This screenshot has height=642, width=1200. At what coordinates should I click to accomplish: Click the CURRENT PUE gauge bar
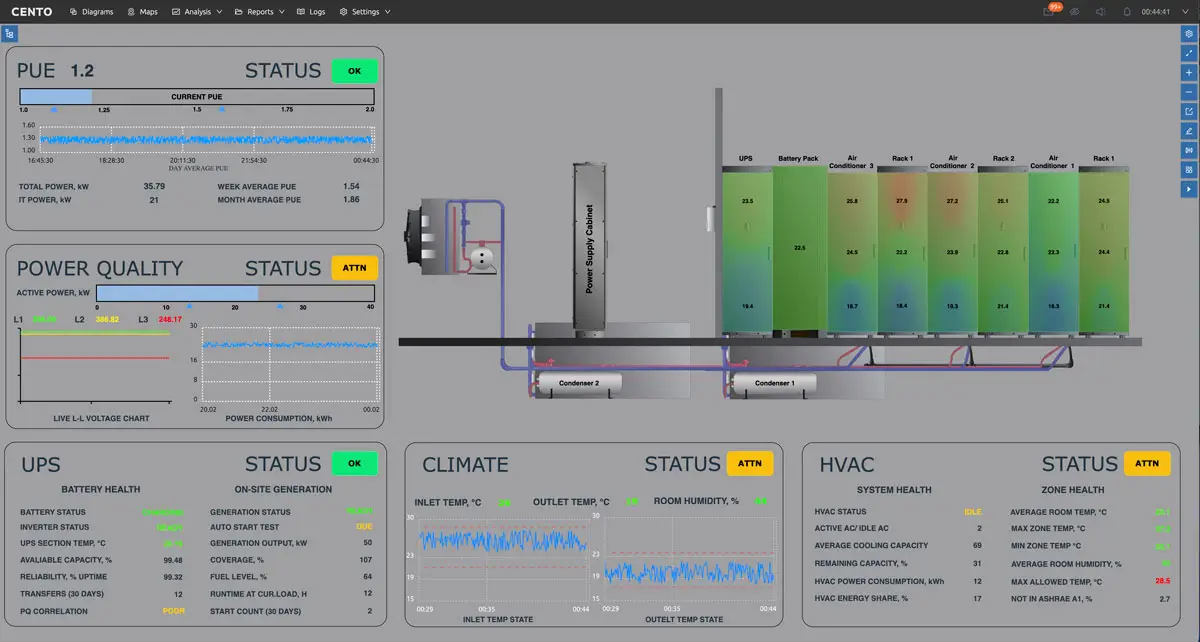tap(195, 97)
